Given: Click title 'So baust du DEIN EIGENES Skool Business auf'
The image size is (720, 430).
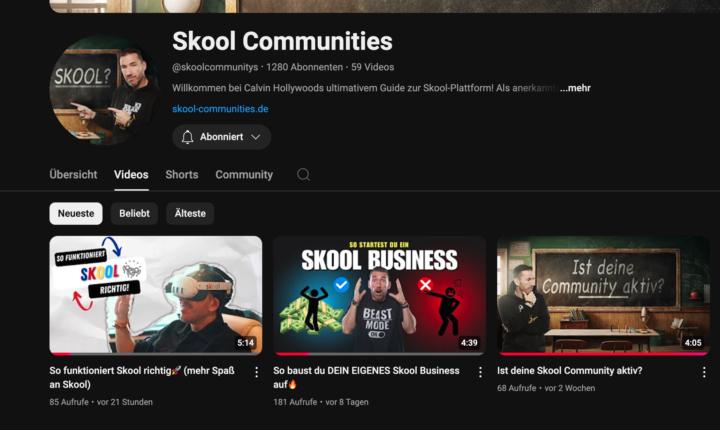Looking at the screenshot, I should coord(366,377).
